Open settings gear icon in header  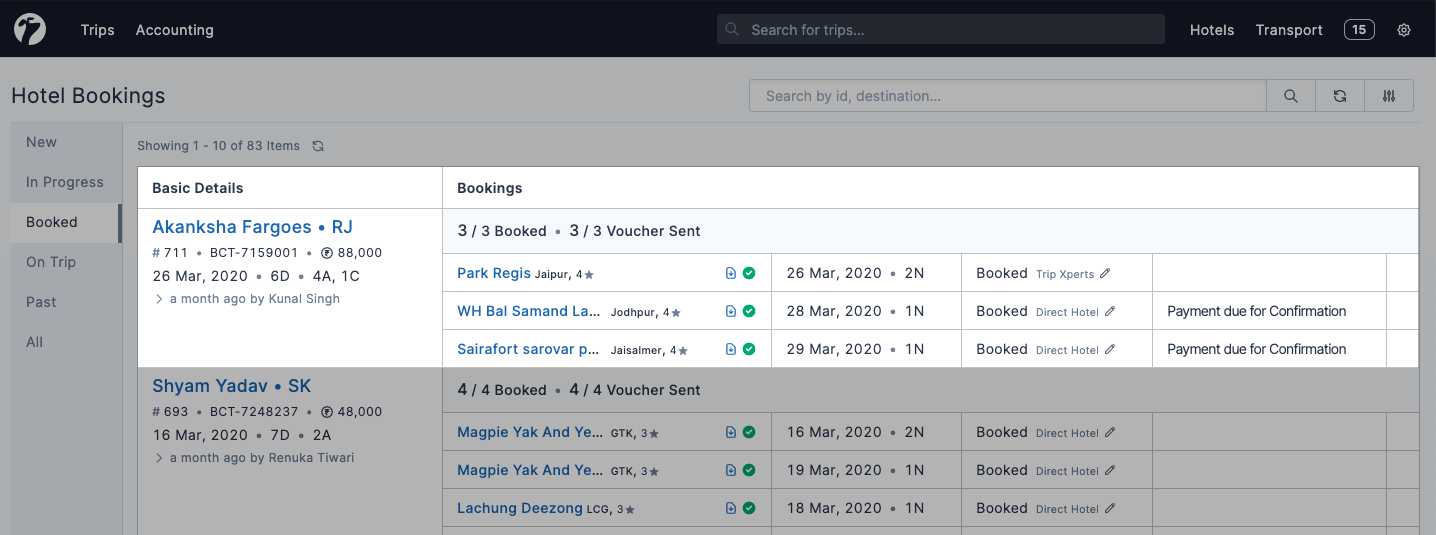click(1404, 30)
